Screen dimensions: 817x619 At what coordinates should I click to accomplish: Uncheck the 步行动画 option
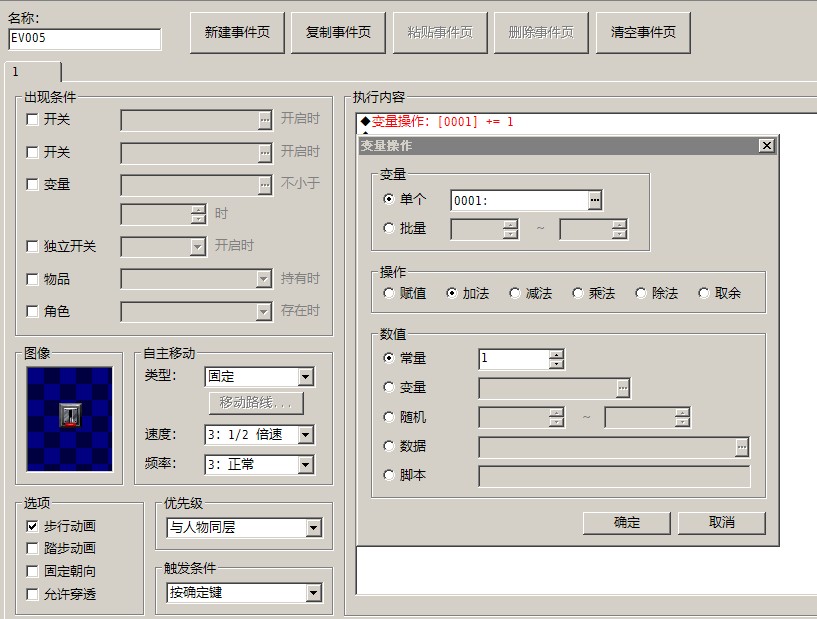(32, 526)
